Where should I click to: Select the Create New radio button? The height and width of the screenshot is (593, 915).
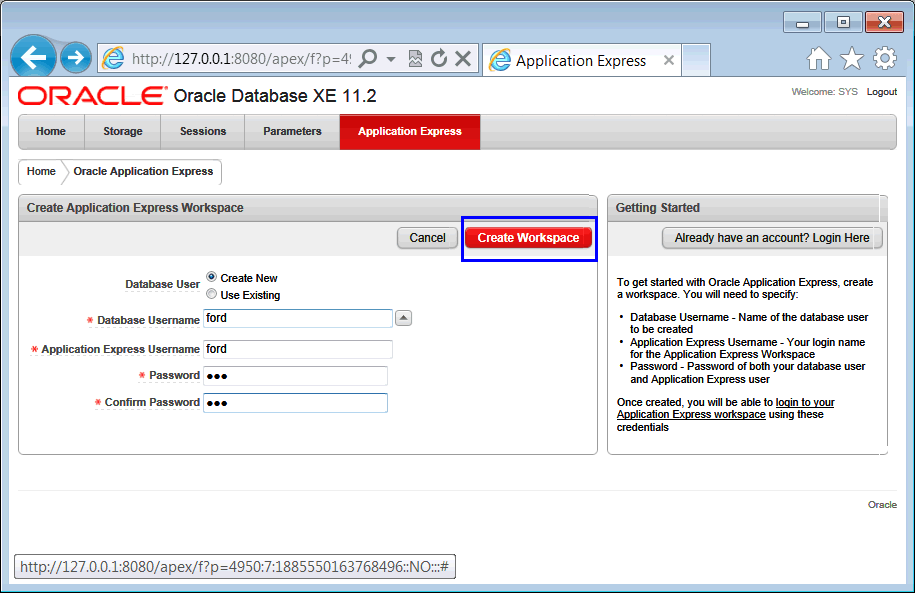(x=211, y=277)
